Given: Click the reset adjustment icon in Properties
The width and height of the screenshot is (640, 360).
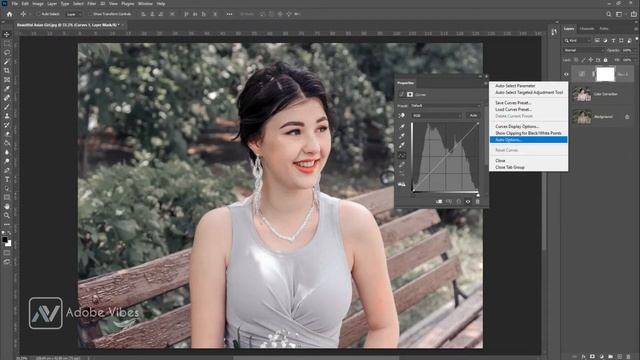Looking at the screenshot, I should 458,202.
